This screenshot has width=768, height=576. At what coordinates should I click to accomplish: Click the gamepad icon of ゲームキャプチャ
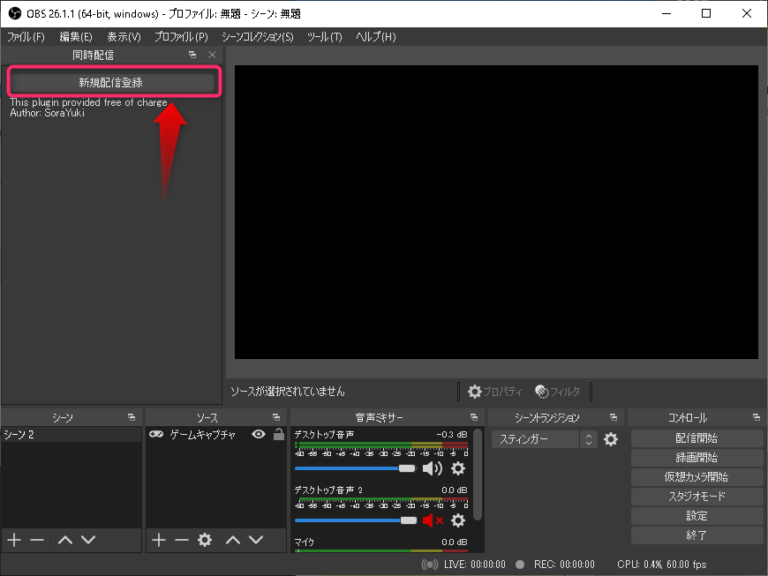click(156, 434)
